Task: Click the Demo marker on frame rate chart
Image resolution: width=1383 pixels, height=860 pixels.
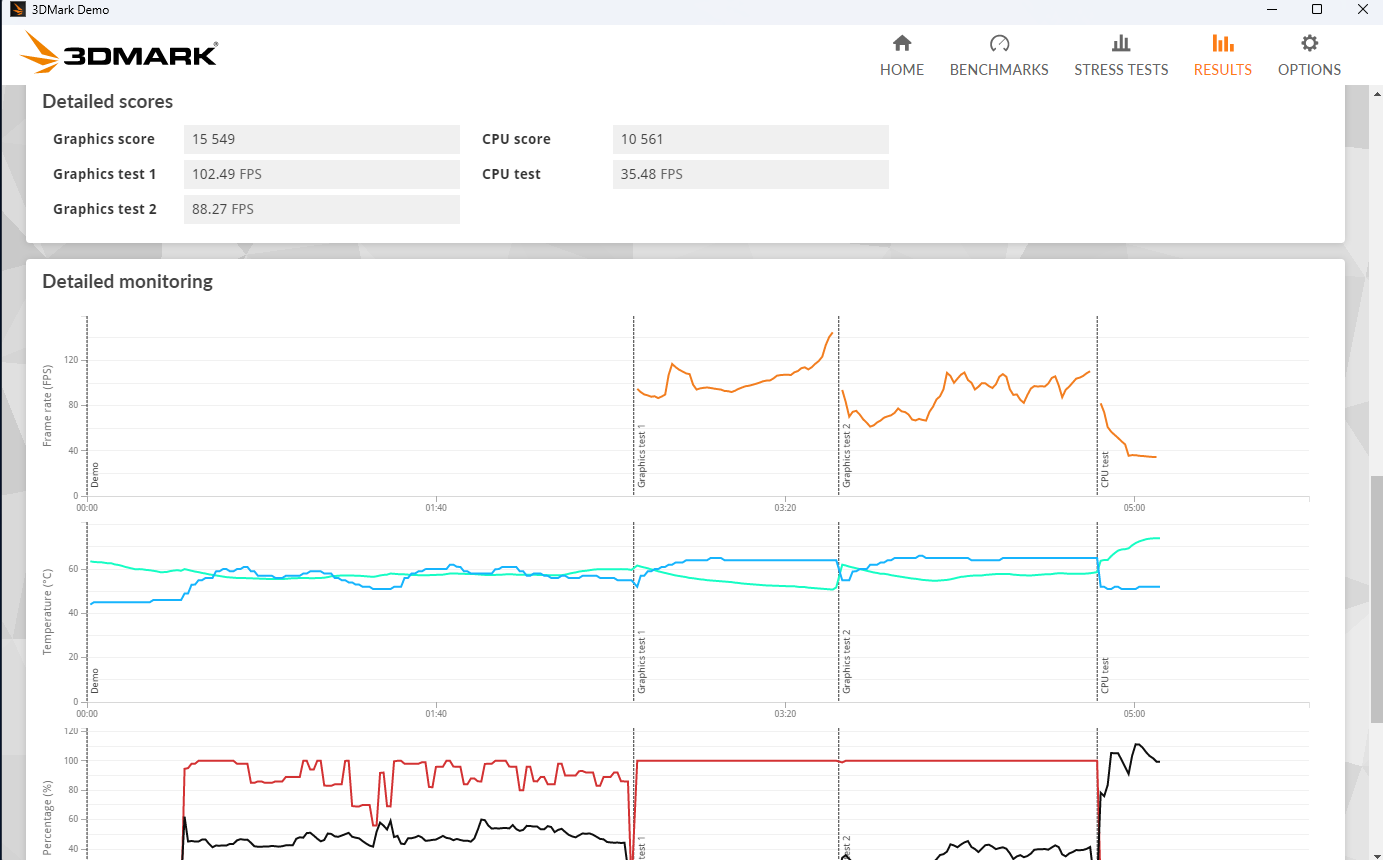Action: pos(95,474)
